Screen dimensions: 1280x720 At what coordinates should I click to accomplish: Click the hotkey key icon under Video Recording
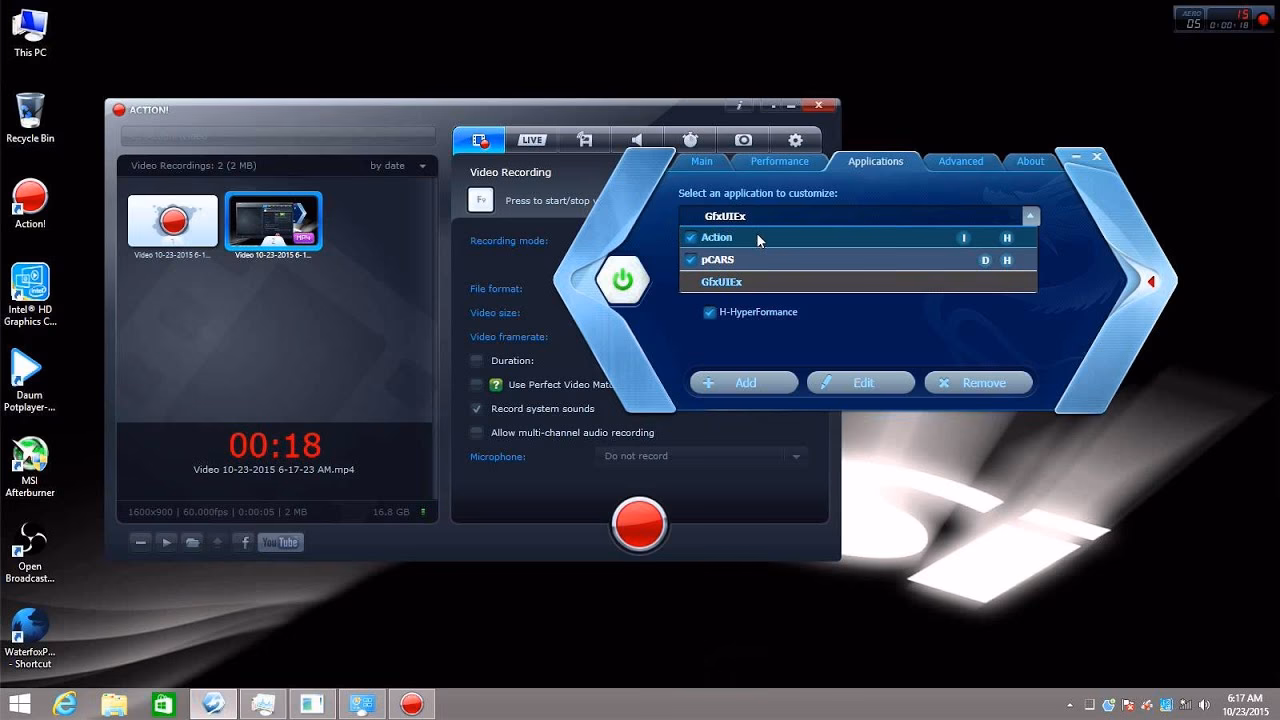click(x=481, y=200)
